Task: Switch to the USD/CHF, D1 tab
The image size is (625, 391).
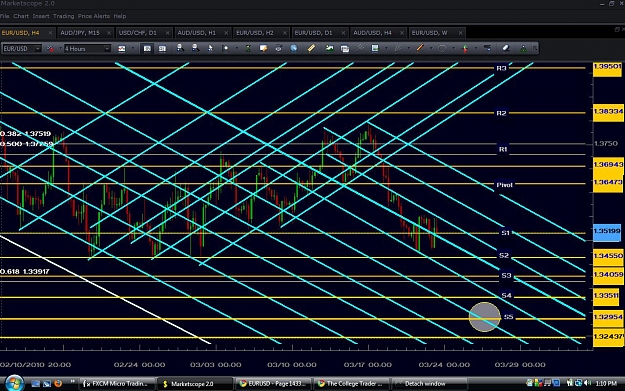Action: click(138, 33)
